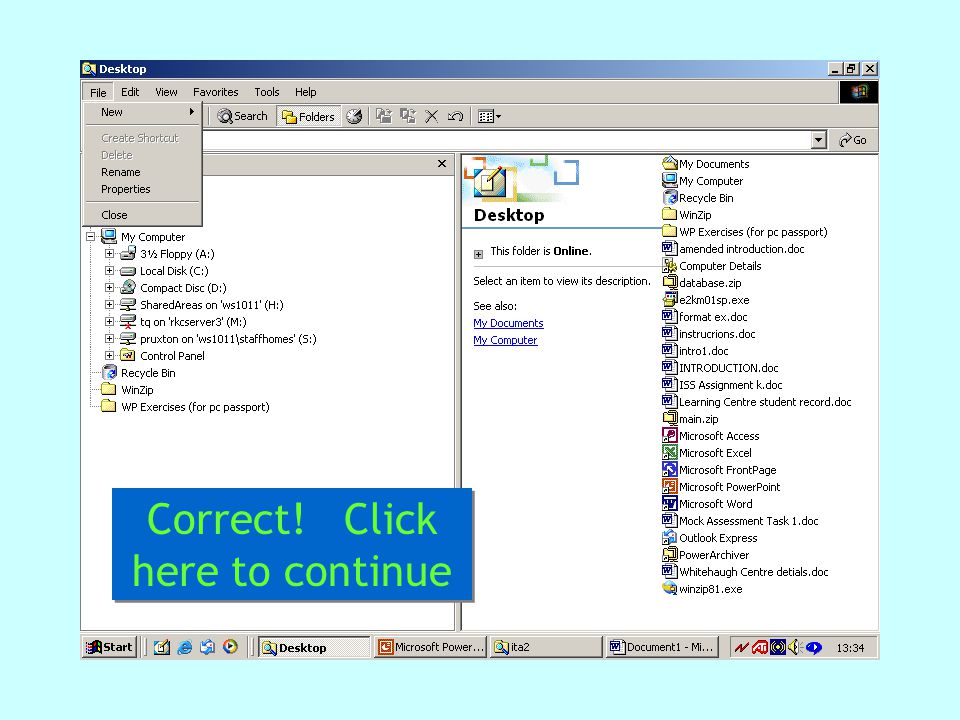Select Recycle Bin icon in file list
960x720 pixels.
tap(670, 198)
